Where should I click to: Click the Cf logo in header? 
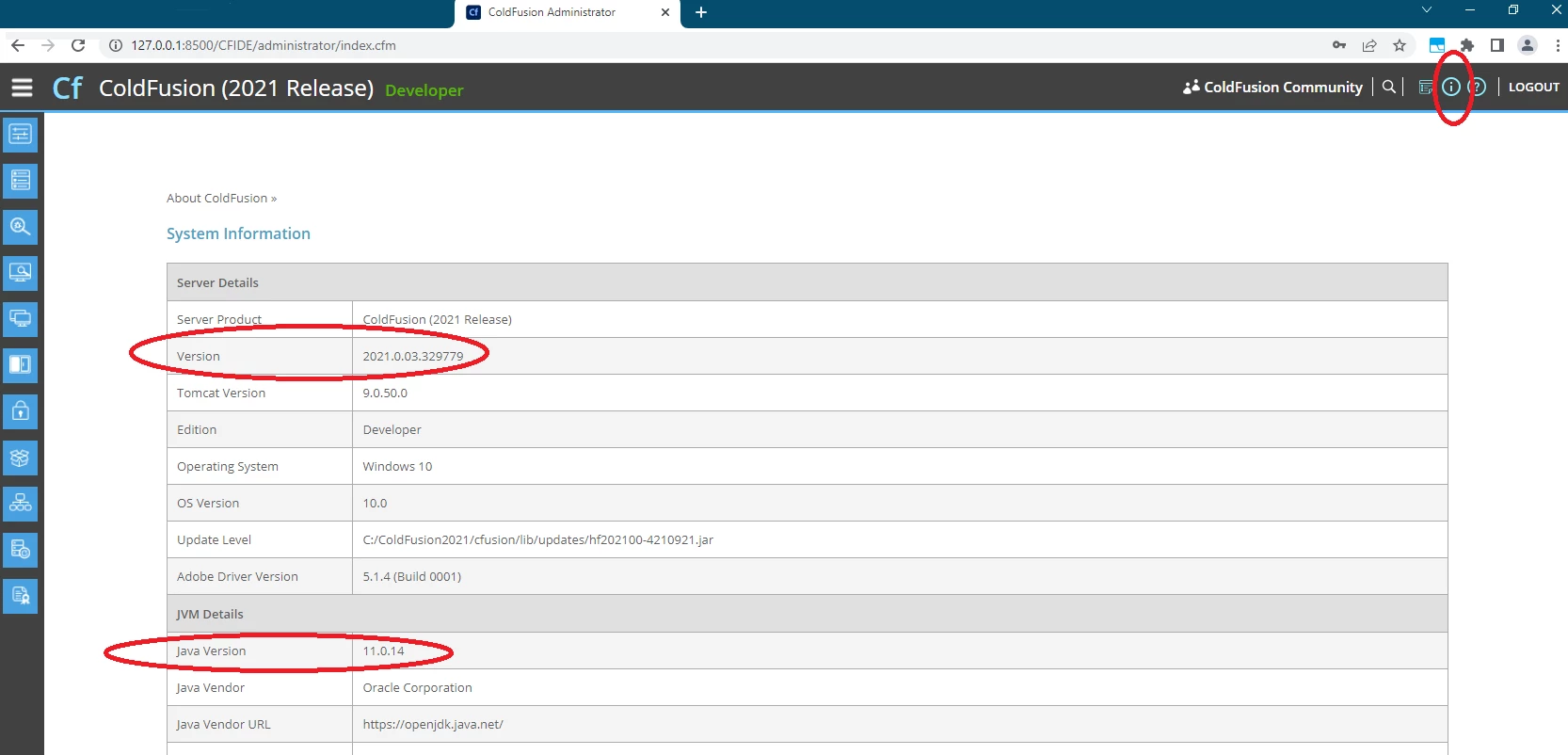(68, 88)
